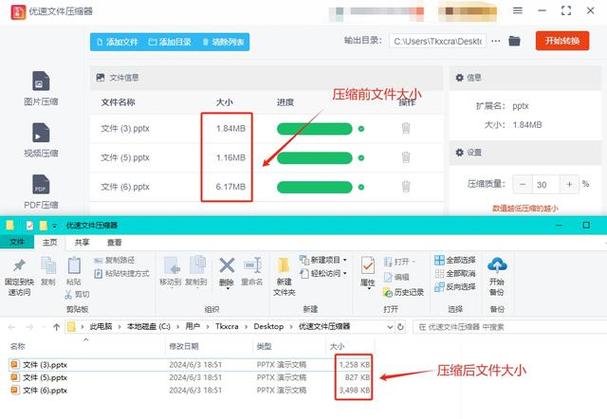Select 文件 (6).pptx in File Explorer
607x419 pixels.
[191, 390]
